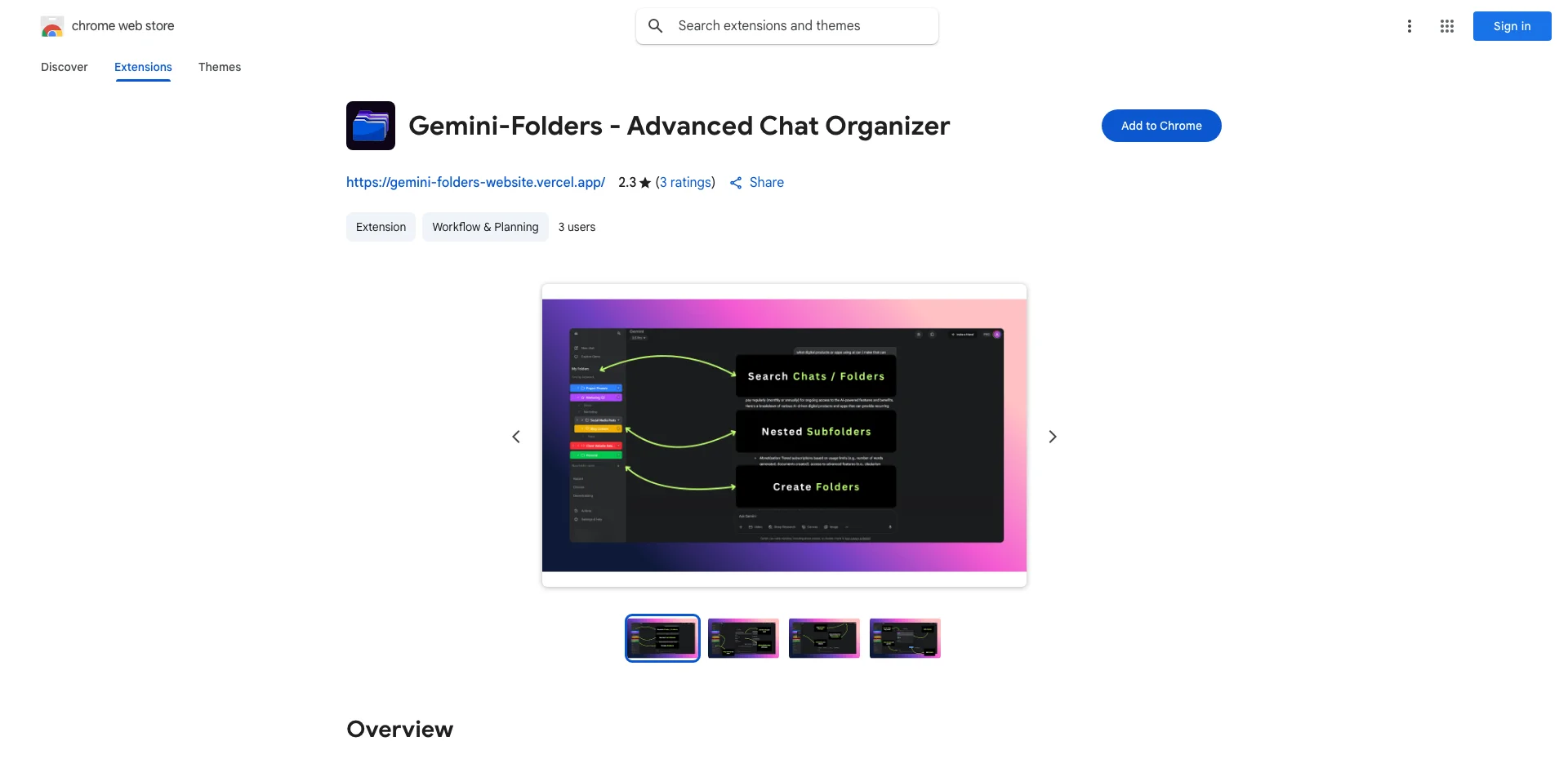Open the 3 ratings details link
Viewport: 1568px width, 768px height.
[x=685, y=182]
